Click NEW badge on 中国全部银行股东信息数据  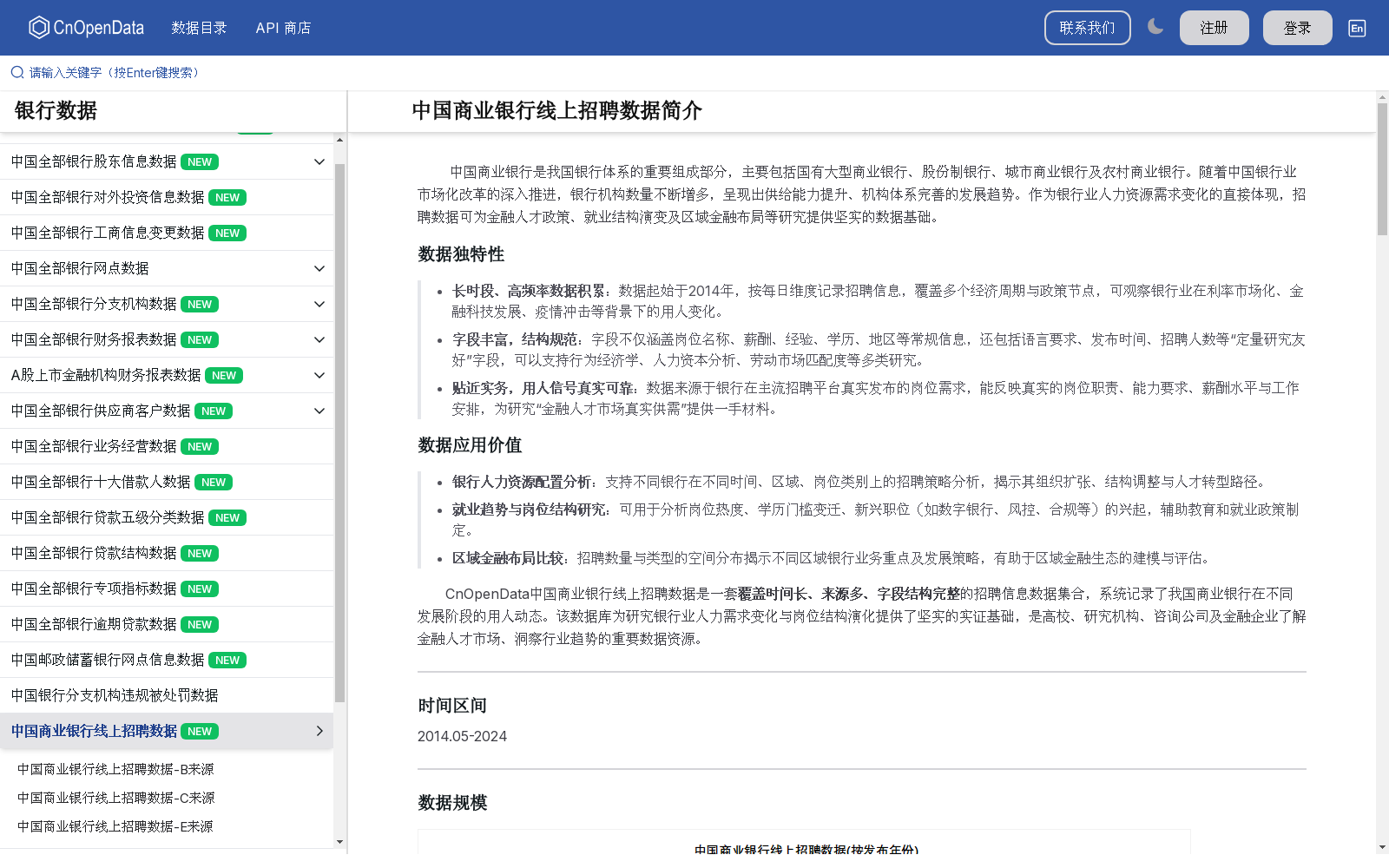tap(200, 162)
